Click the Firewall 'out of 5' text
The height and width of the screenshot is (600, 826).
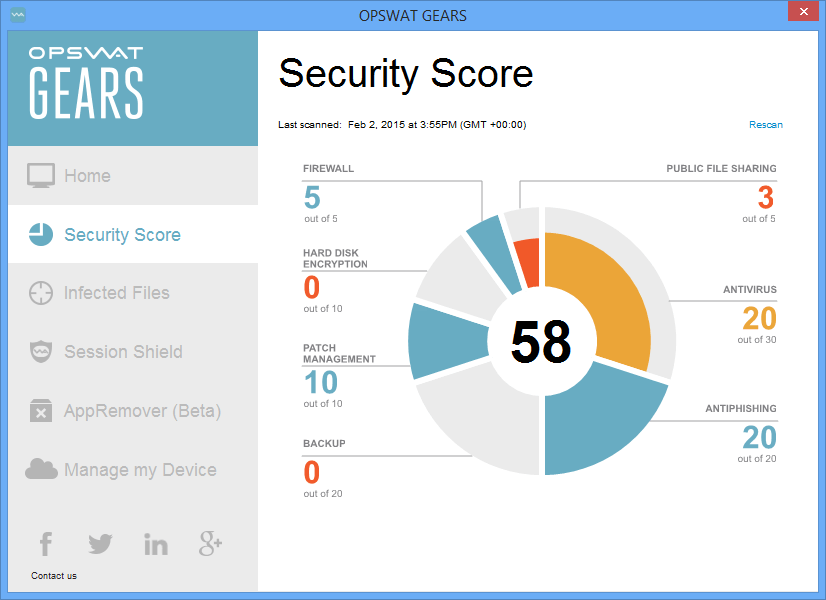[x=320, y=219]
